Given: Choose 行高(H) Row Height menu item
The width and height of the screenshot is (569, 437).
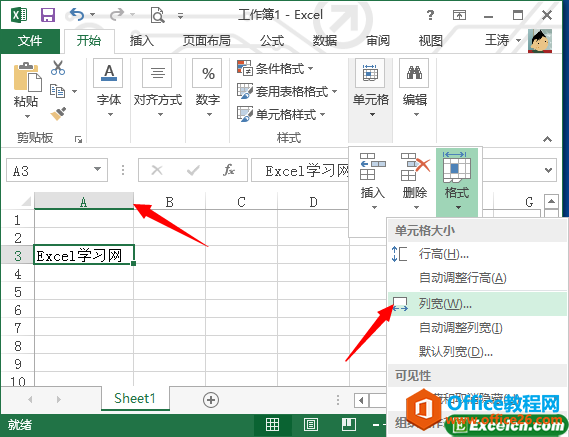Looking at the screenshot, I should [x=477, y=254].
